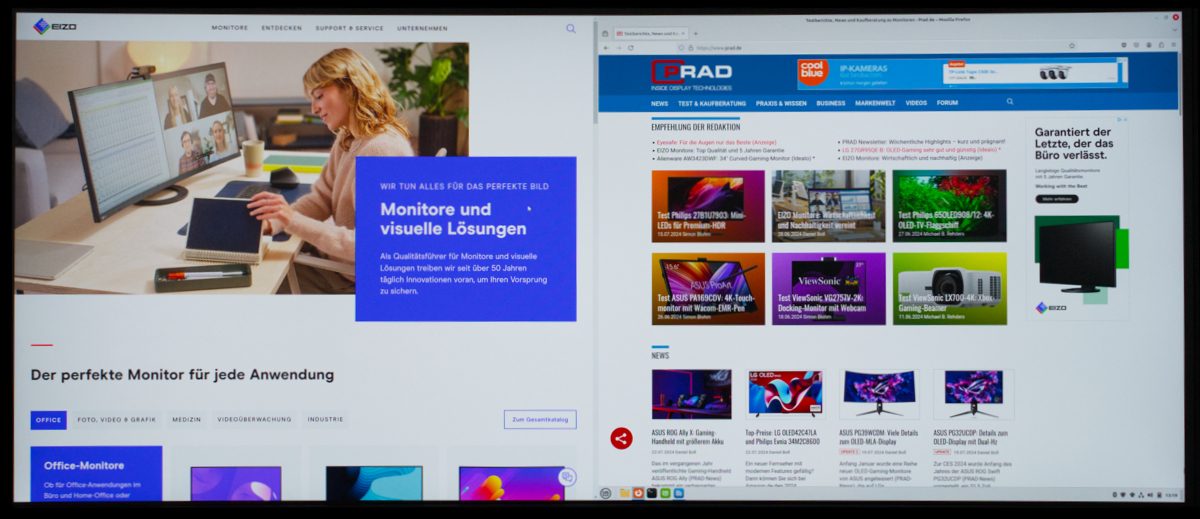Open the applications menu on the bottom panel
The height and width of the screenshot is (519, 1200).
point(605,493)
